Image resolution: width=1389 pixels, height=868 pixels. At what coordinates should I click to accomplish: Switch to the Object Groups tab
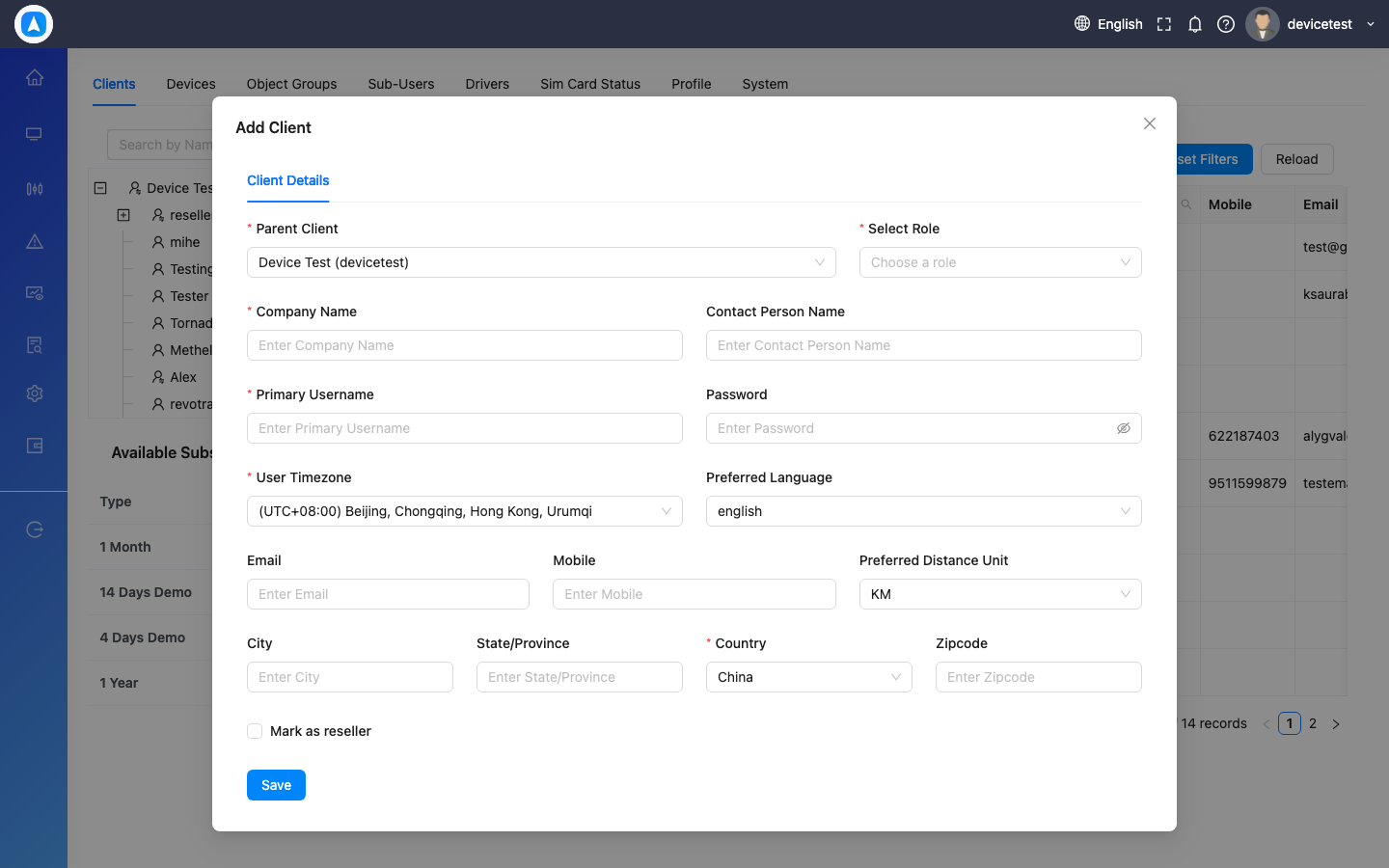coord(291,84)
